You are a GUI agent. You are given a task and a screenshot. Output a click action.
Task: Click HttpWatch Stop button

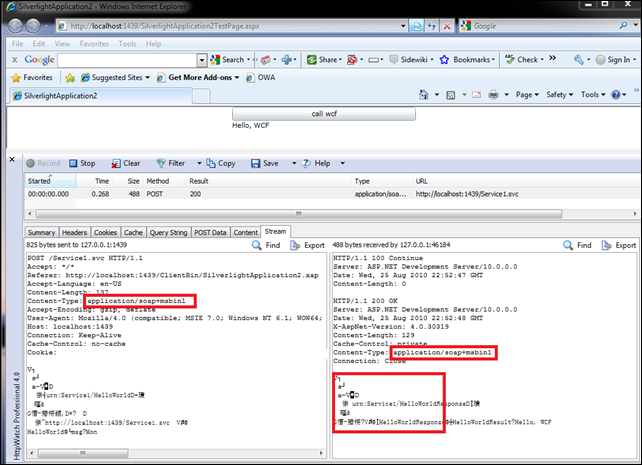pyautogui.click(x=82, y=163)
